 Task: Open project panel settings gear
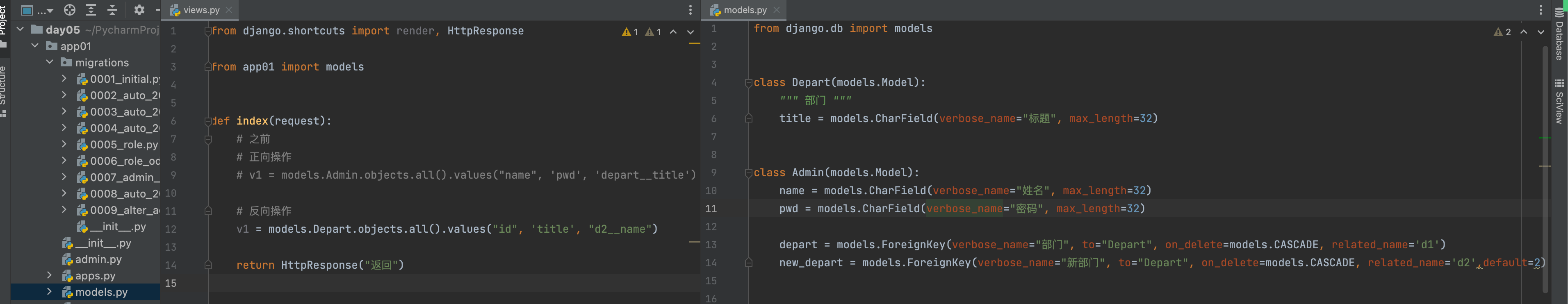click(x=139, y=10)
